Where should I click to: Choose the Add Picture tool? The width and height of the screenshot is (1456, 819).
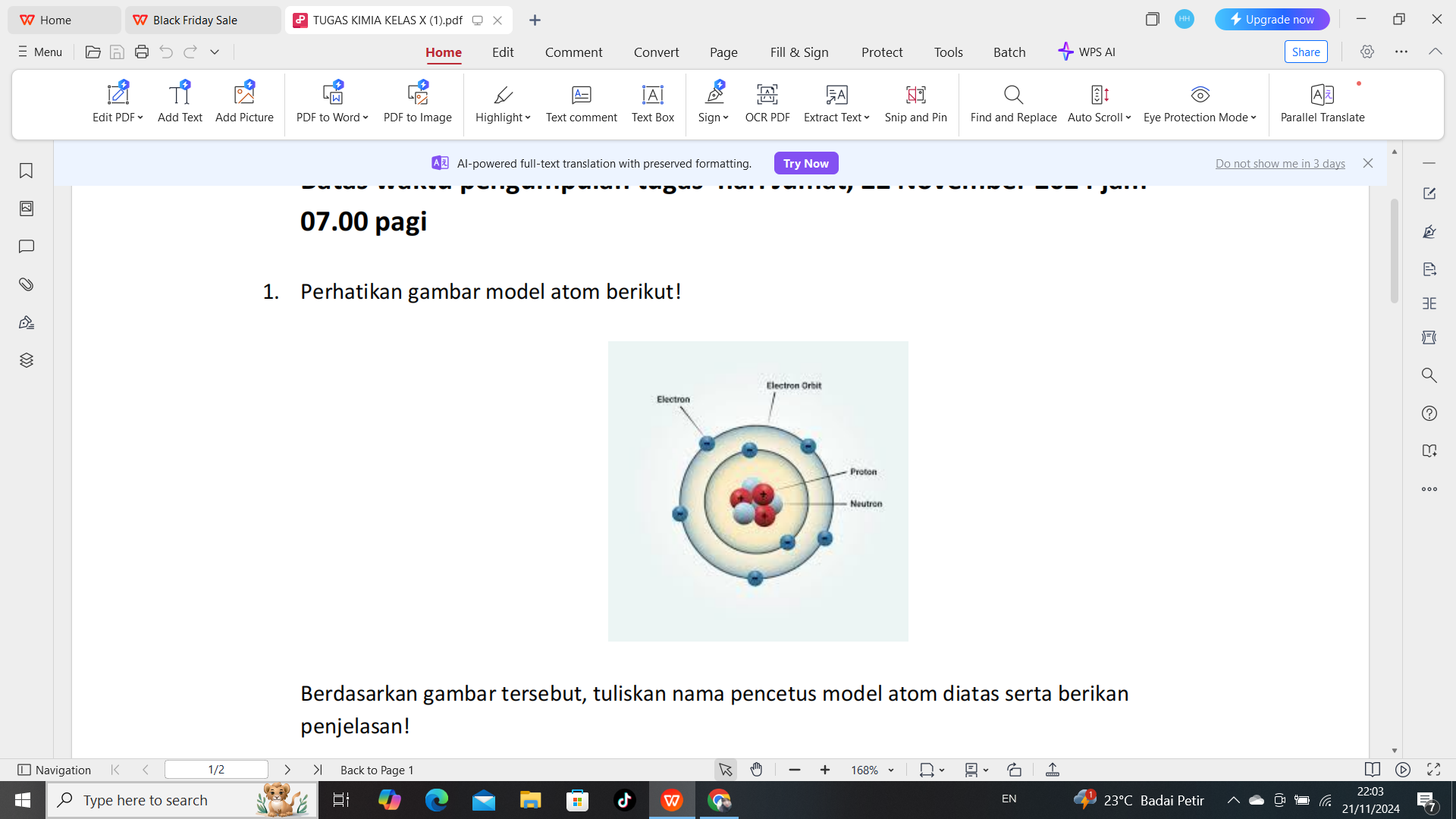tap(244, 102)
